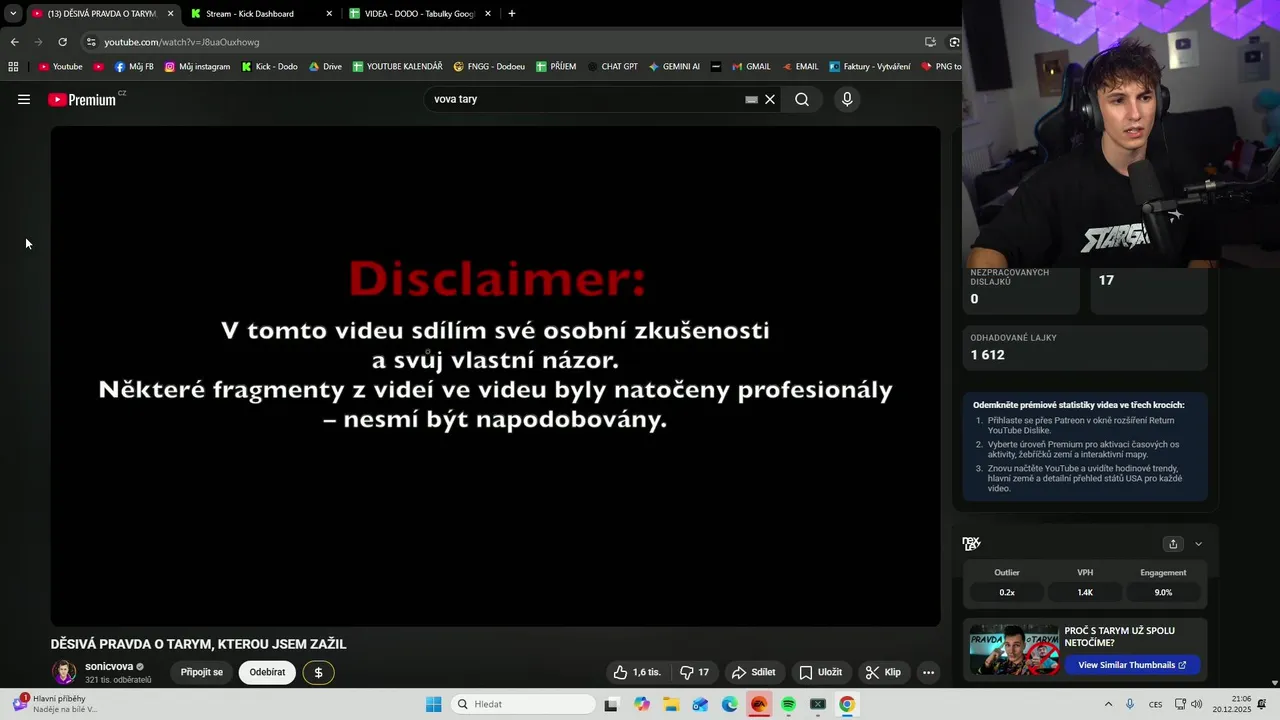Show hidden system tray icons

1109,704
